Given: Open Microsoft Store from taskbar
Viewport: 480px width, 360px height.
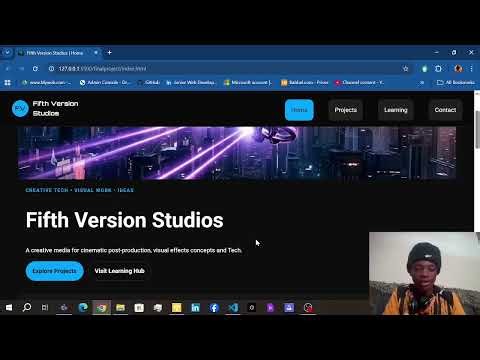Looking at the screenshot, I should [139, 307].
